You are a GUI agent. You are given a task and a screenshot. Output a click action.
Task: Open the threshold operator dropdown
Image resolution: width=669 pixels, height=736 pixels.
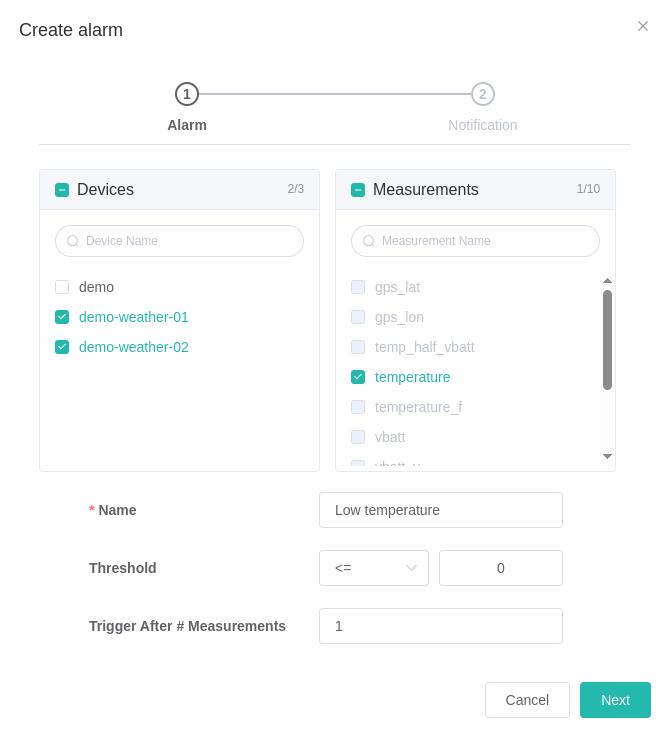coord(374,568)
